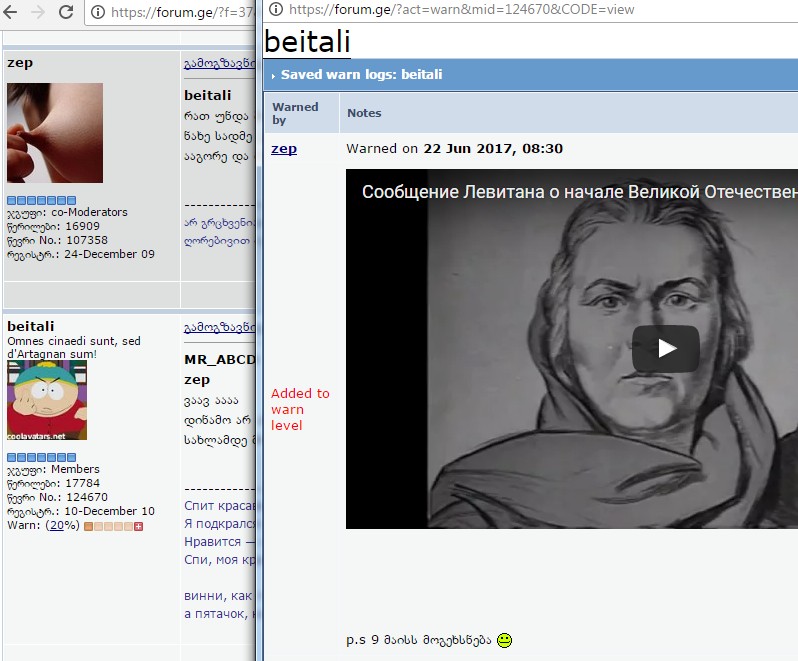Open beitali username in left forum post sidebar
This screenshot has width=798, height=661.
(x=31, y=326)
